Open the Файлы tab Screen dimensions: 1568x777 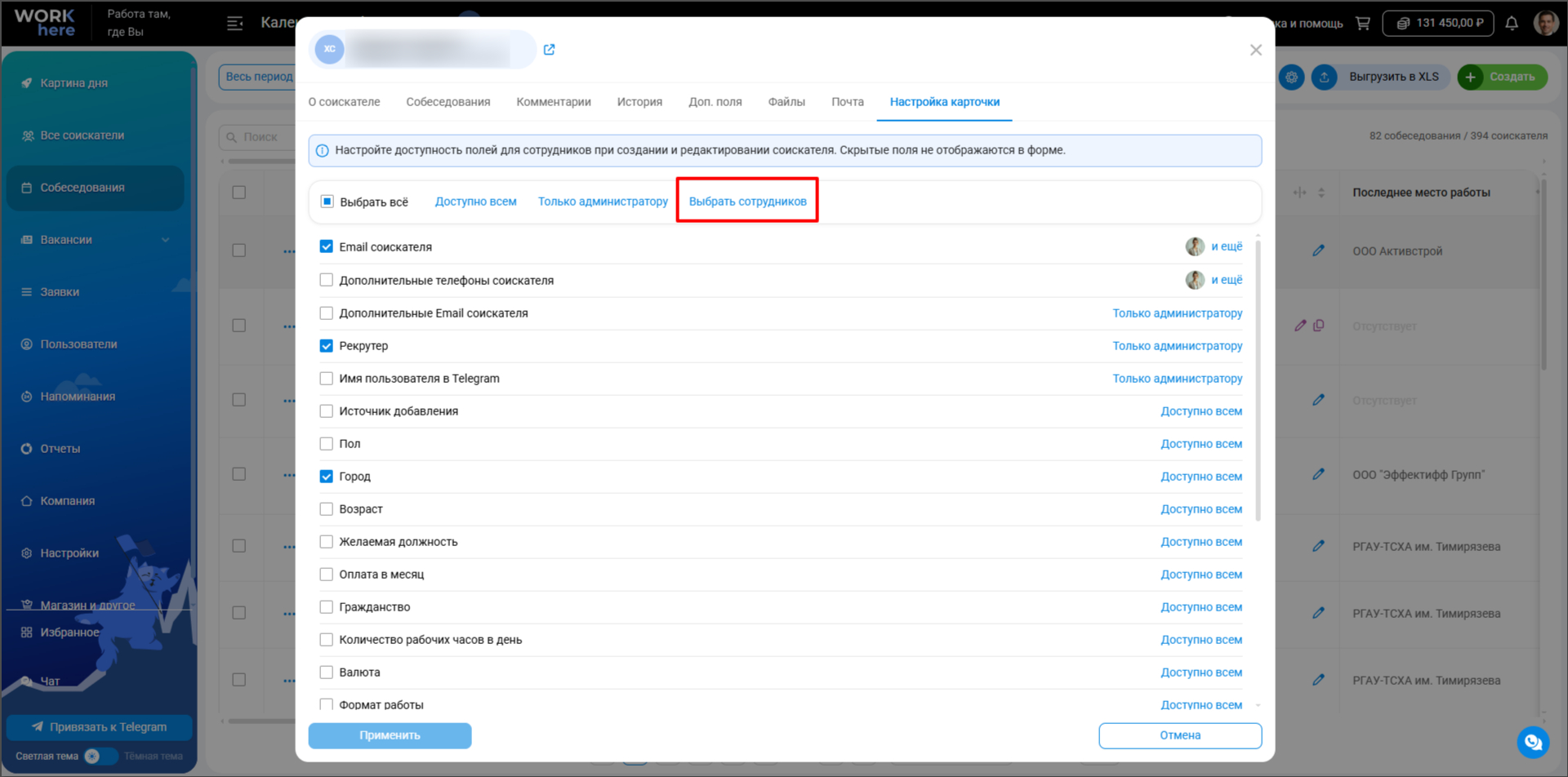point(786,102)
